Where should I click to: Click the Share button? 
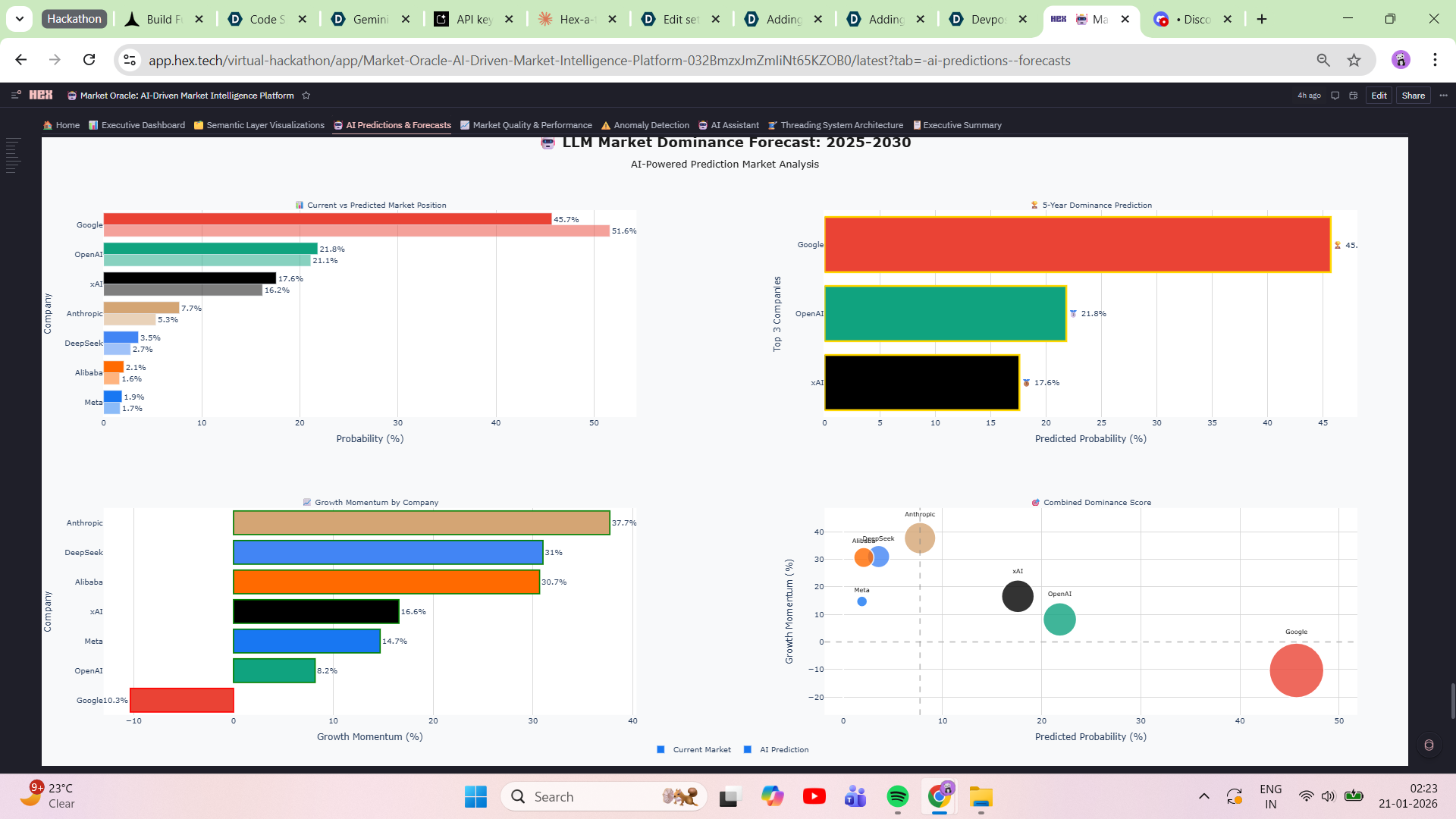coord(1413,96)
